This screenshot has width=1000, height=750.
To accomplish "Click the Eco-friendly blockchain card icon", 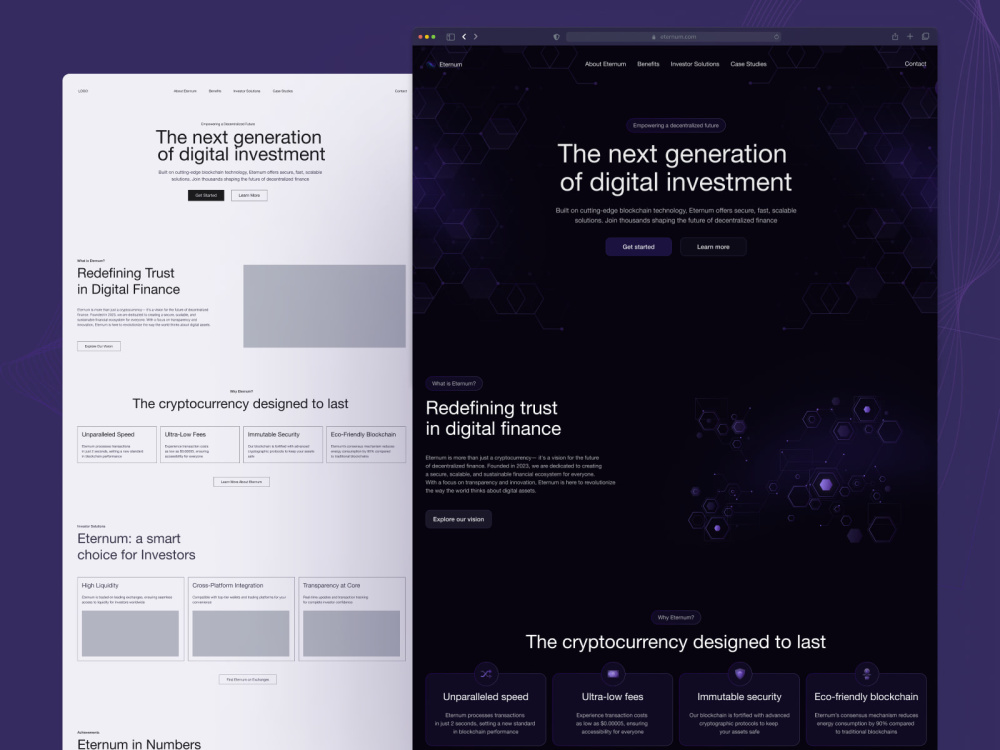I will [866, 673].
